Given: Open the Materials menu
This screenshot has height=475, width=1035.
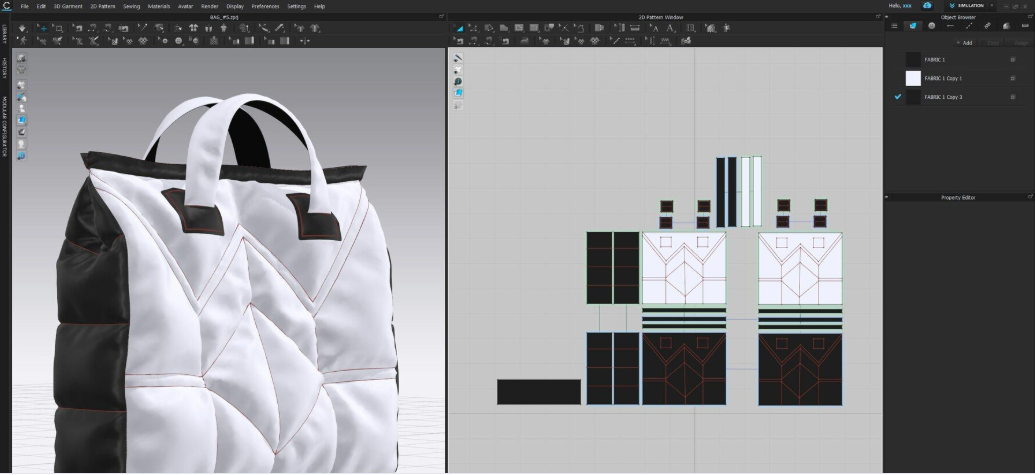Looking at the screenshot, I should [x=159, y=6].
